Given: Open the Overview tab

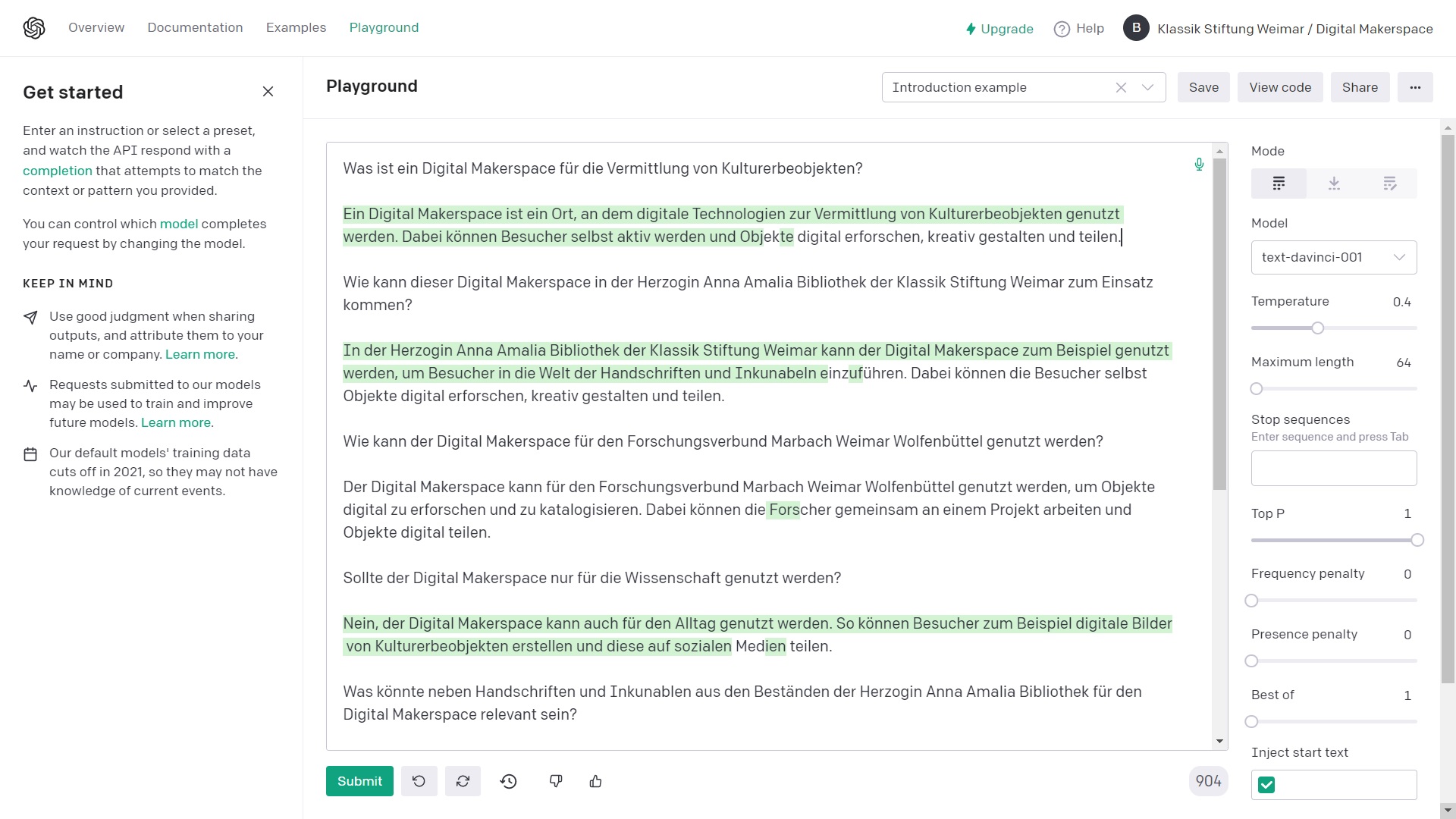Looking at the screenshot, I should [96, 27].
